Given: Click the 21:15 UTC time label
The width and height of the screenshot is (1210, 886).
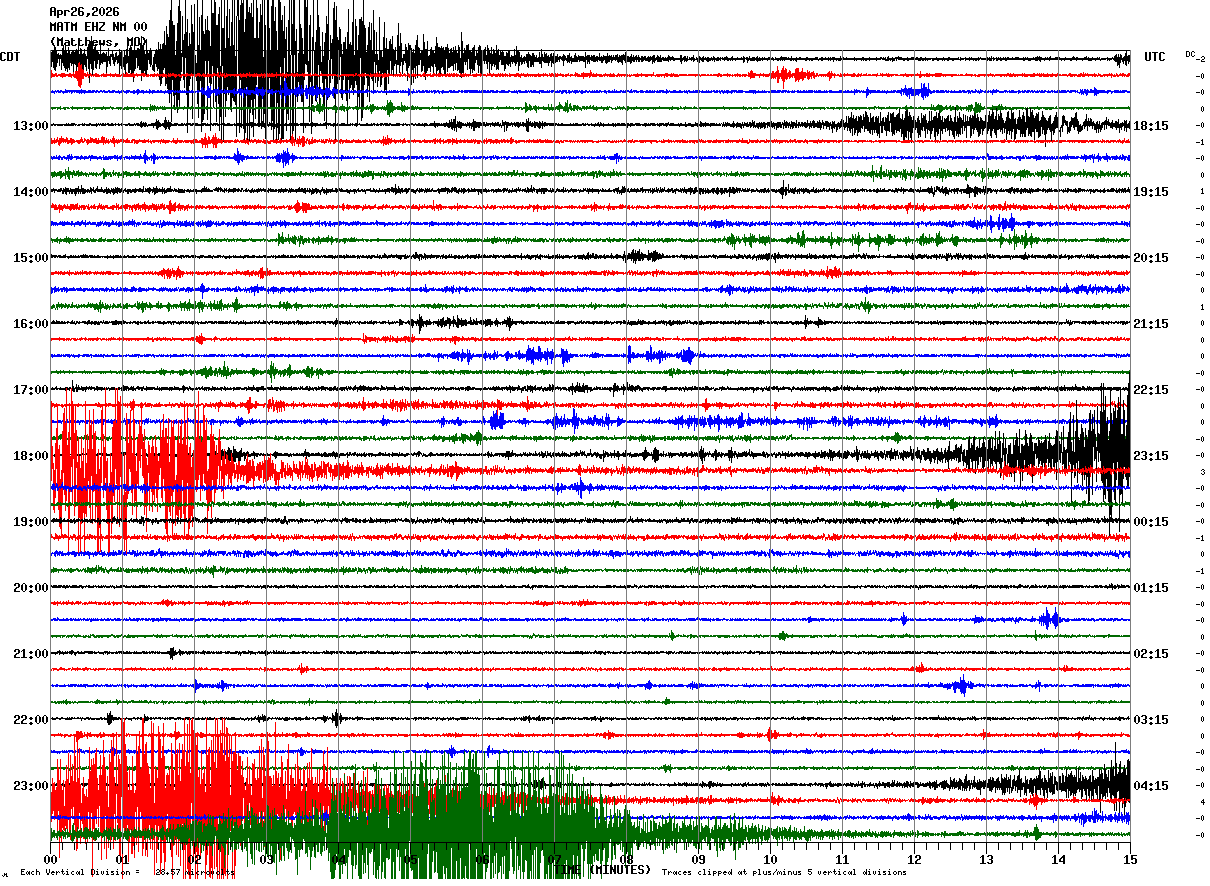Looking at the screenshot, I should click(x=1153, y=324).
